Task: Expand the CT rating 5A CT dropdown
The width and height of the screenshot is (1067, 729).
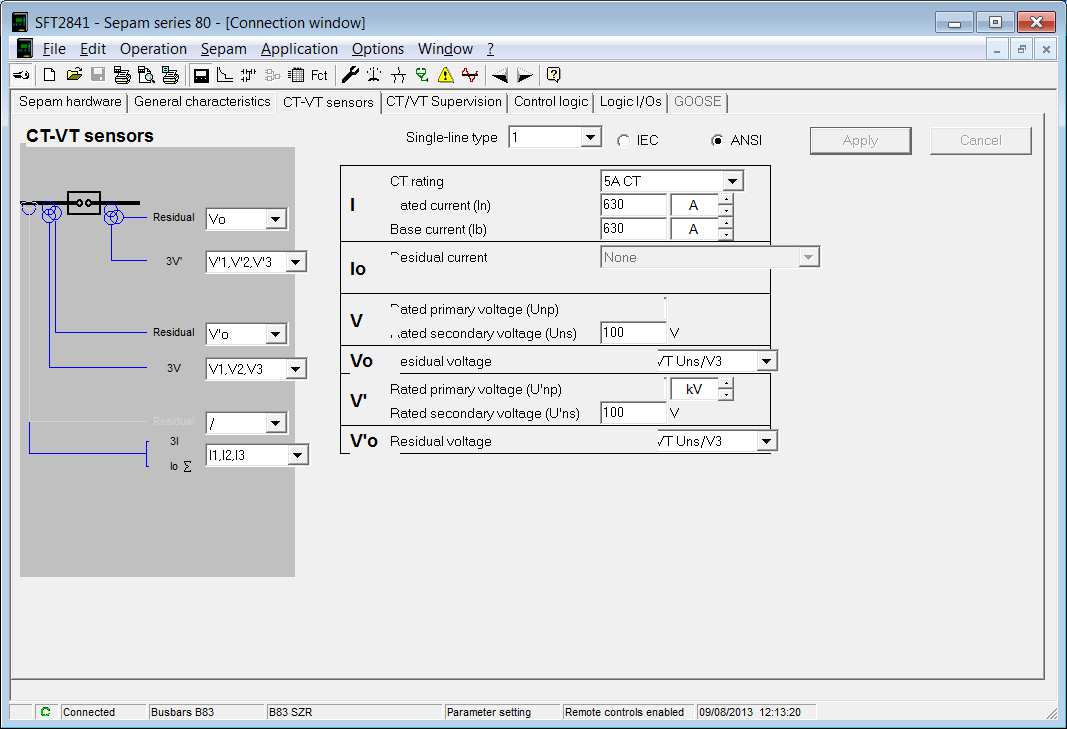Action: coord(732,181)
